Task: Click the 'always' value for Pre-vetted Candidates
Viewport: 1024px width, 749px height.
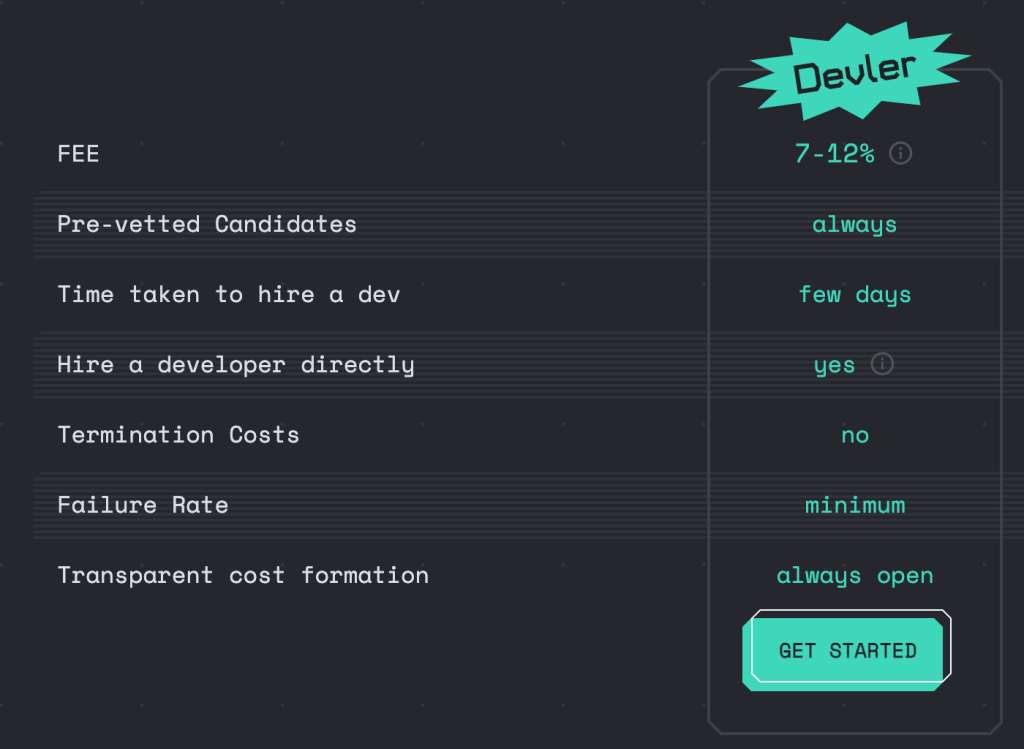Action: coord(854,225)
